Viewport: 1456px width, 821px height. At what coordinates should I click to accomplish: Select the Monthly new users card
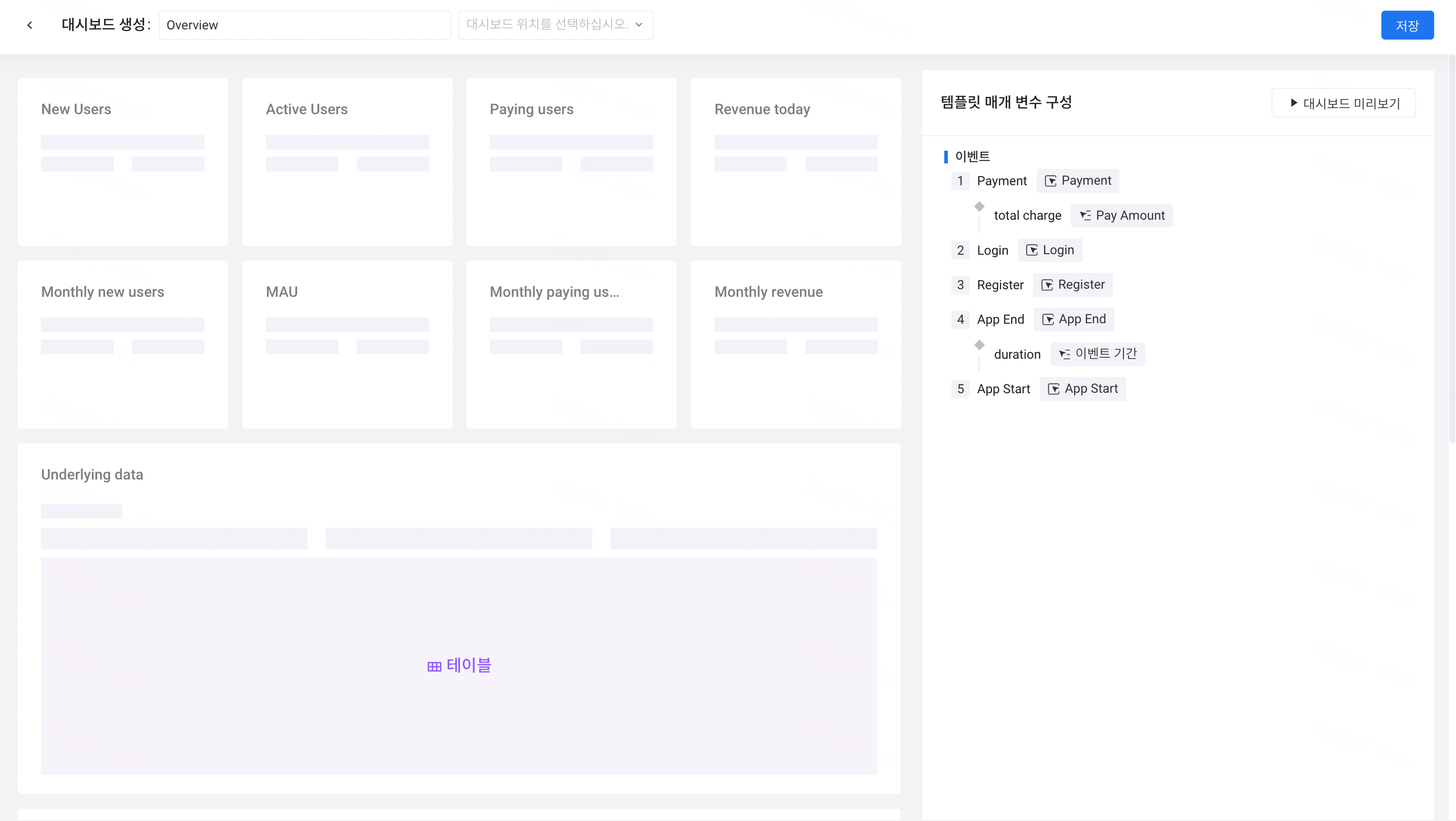point(123,345)
